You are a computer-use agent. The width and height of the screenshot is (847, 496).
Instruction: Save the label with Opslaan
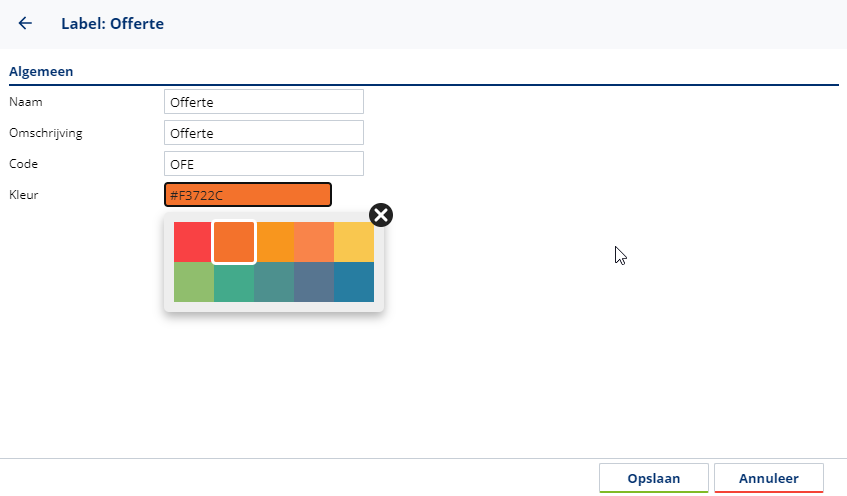tap(654, 478)
